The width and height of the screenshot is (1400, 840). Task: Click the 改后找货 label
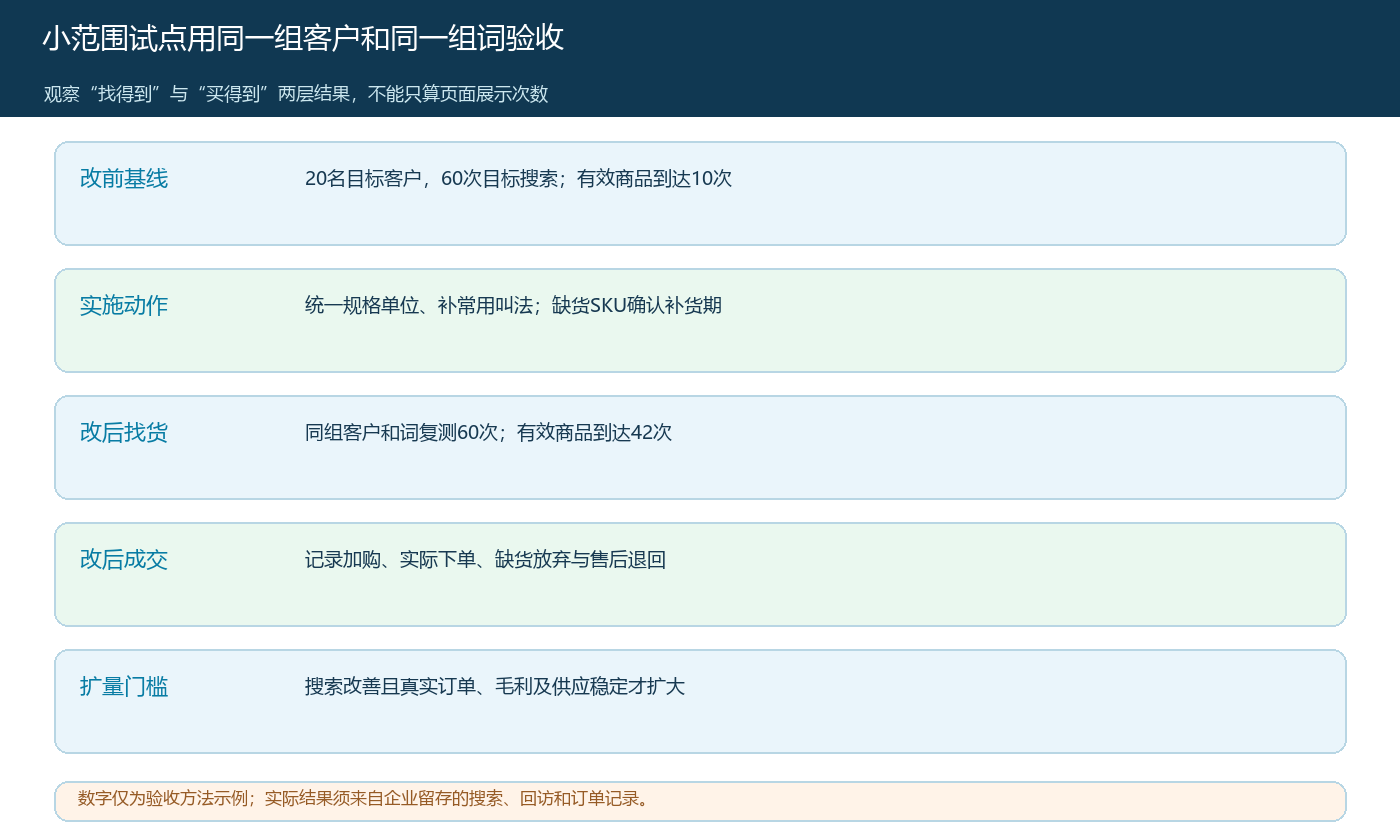point(124,433)
